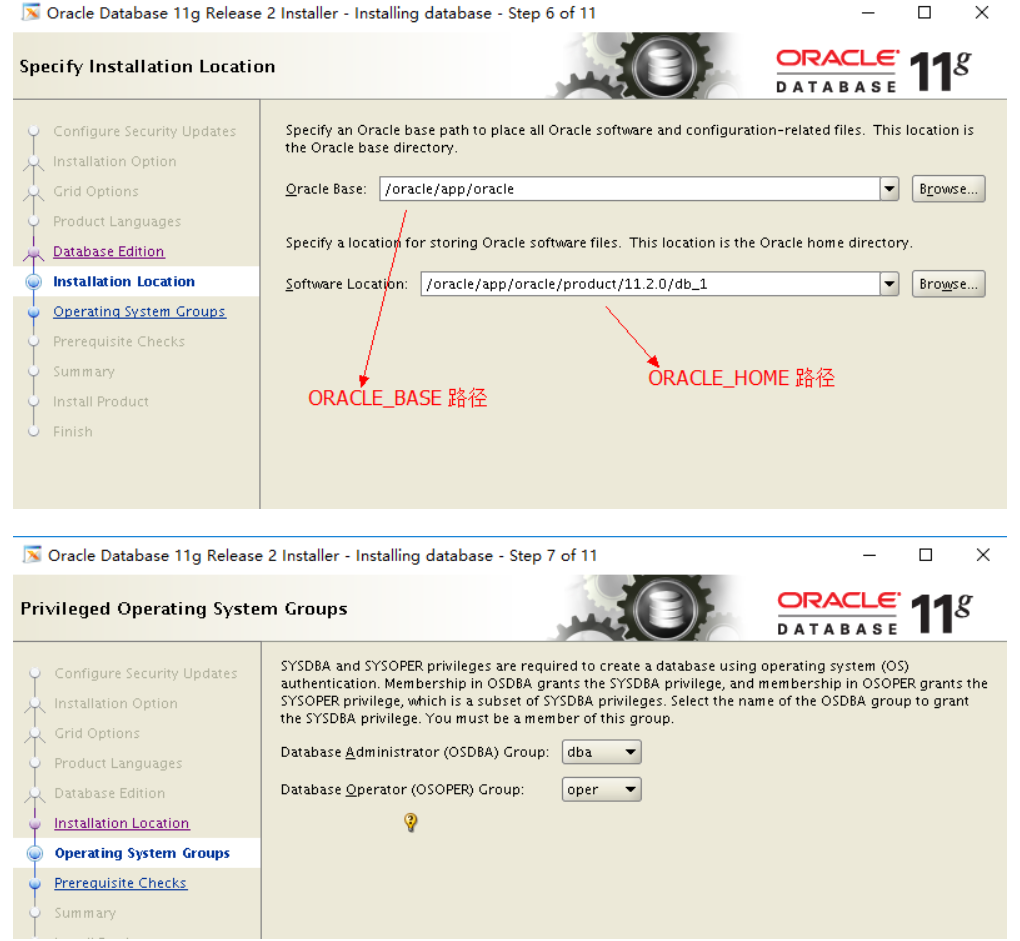Select Installation Location step in Step 6 window
Viewport: 1020px width, 941px height.
(x=124, y=282)
